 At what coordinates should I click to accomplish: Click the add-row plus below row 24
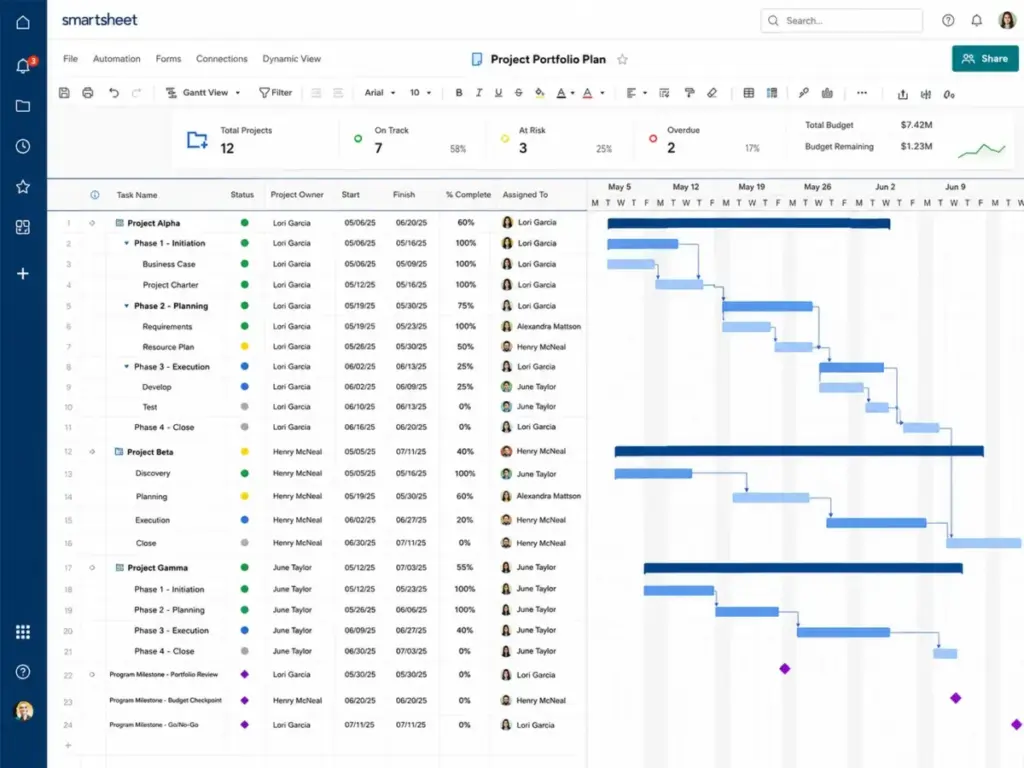(68, 745)
